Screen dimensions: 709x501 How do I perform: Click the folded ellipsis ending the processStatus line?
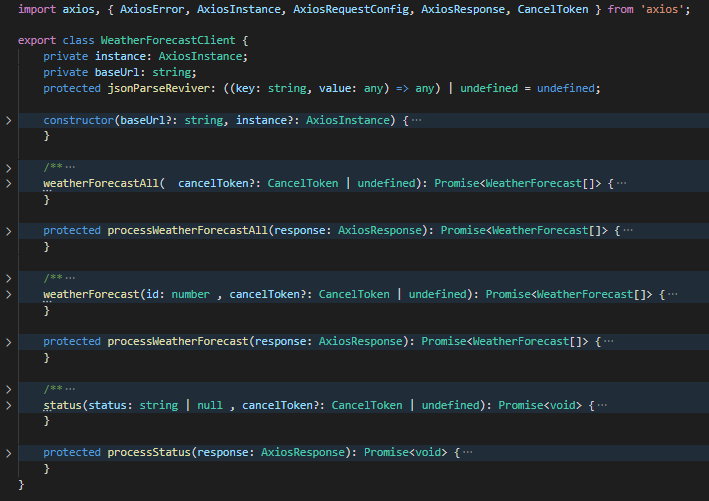tap(468, 452)
